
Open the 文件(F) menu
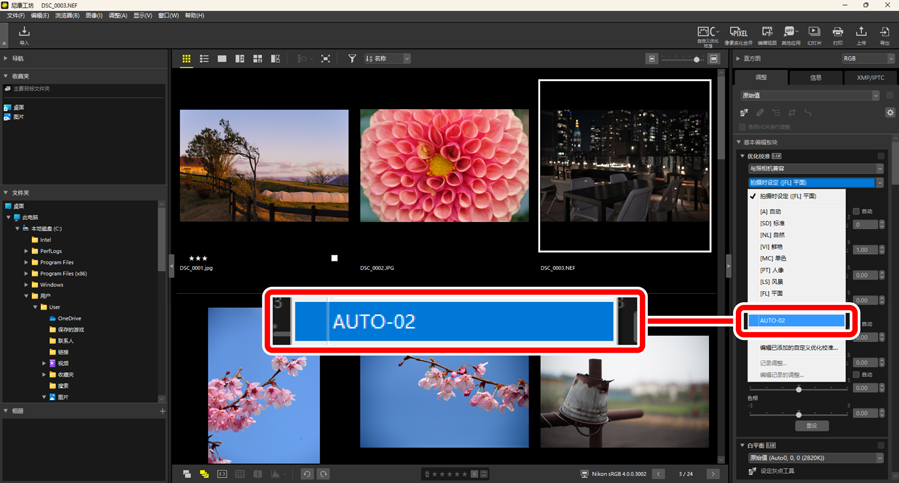coord(16,16)
